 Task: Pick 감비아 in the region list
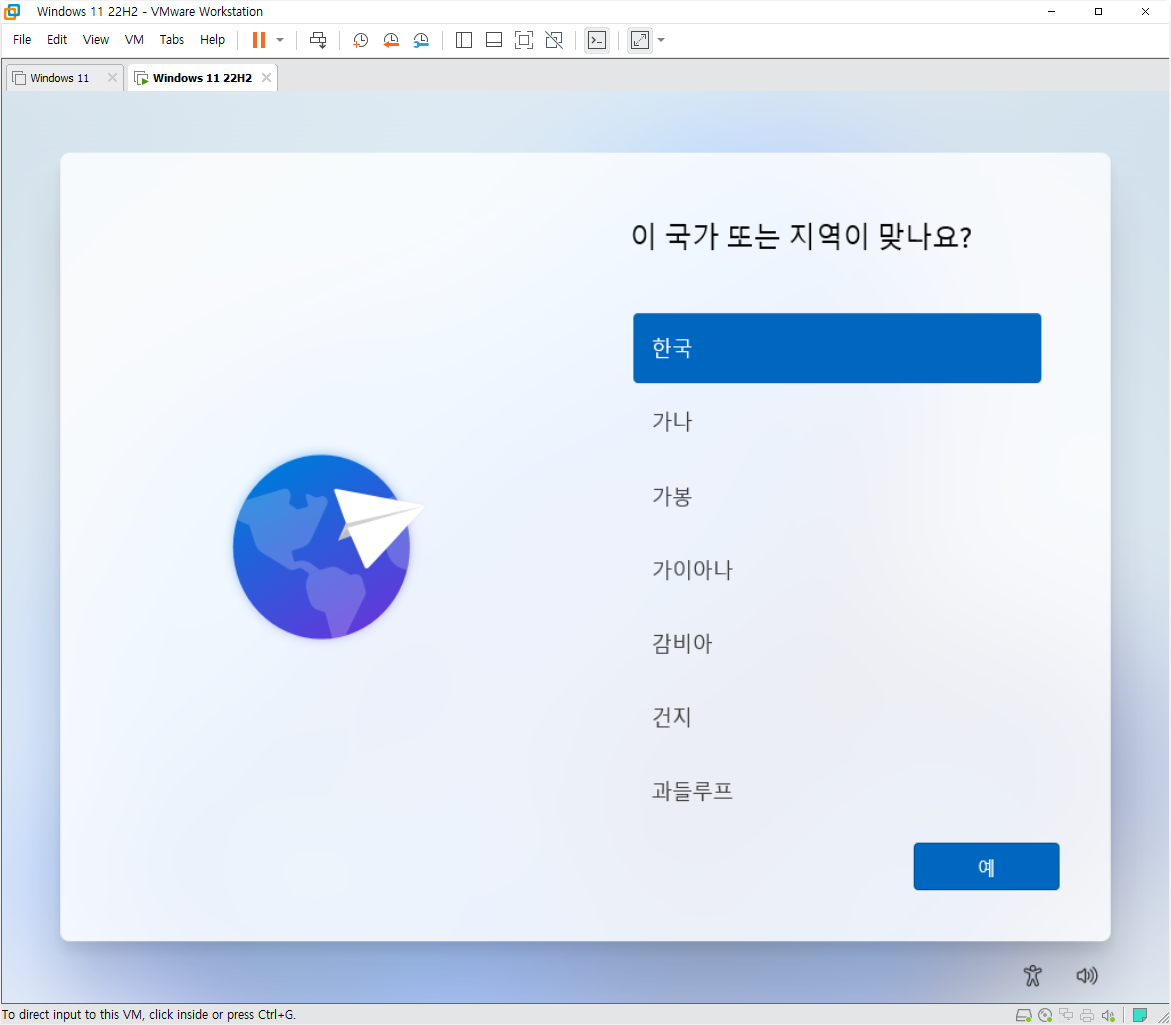[x=836, y=644]
